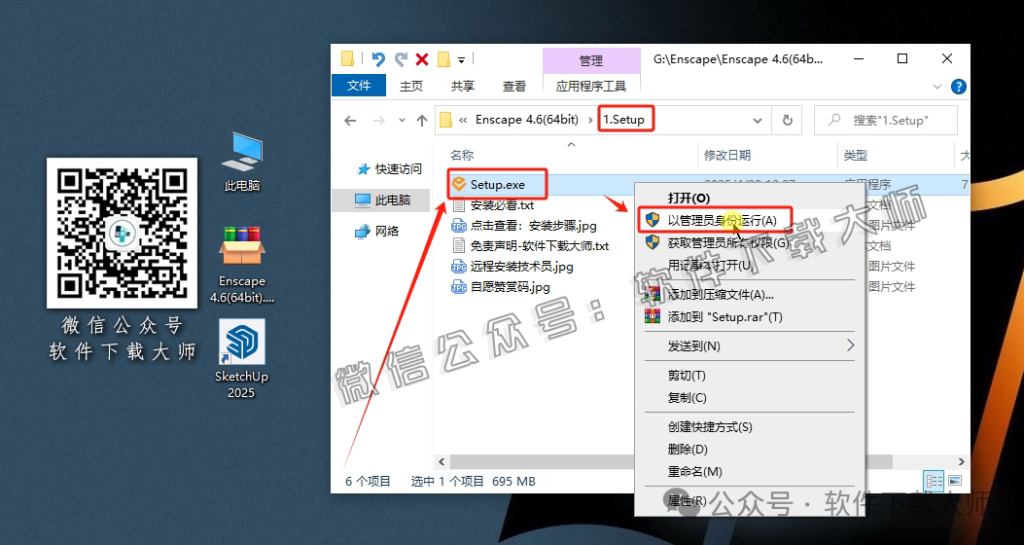Viewport: 1024px width, 545px height.
Task: Click Enscape 4.6(64bit) breadcrumb in address bar
Action: pyautogui.click(x=526, y=120)
